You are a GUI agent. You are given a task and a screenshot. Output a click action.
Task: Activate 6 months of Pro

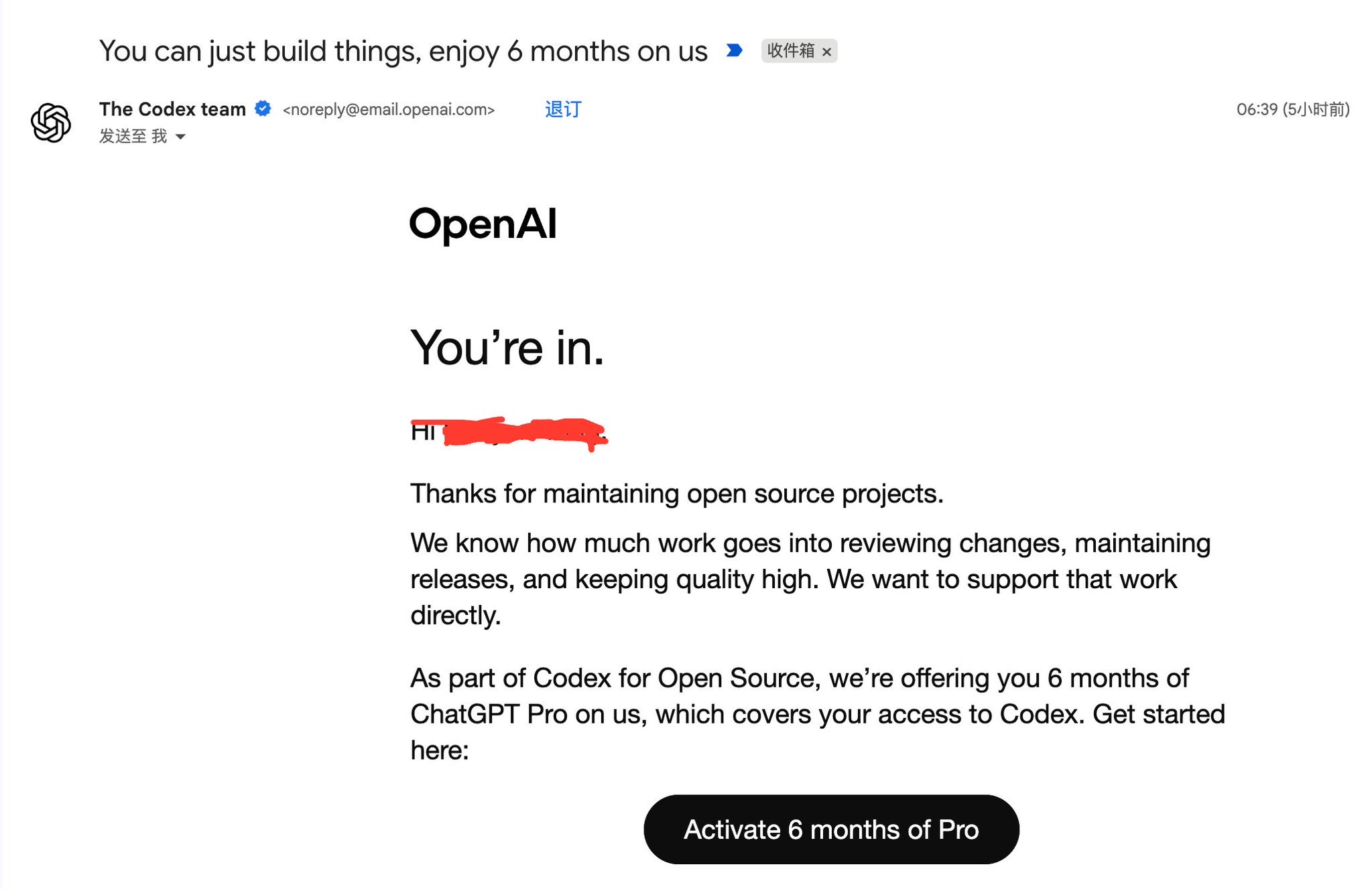click(x=831, y=829)
